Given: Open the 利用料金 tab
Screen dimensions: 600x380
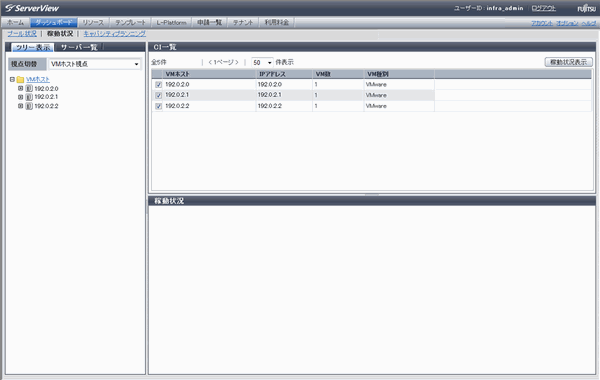Looking at the screenshot, I should pyautogui.click(x=277, y=23).
